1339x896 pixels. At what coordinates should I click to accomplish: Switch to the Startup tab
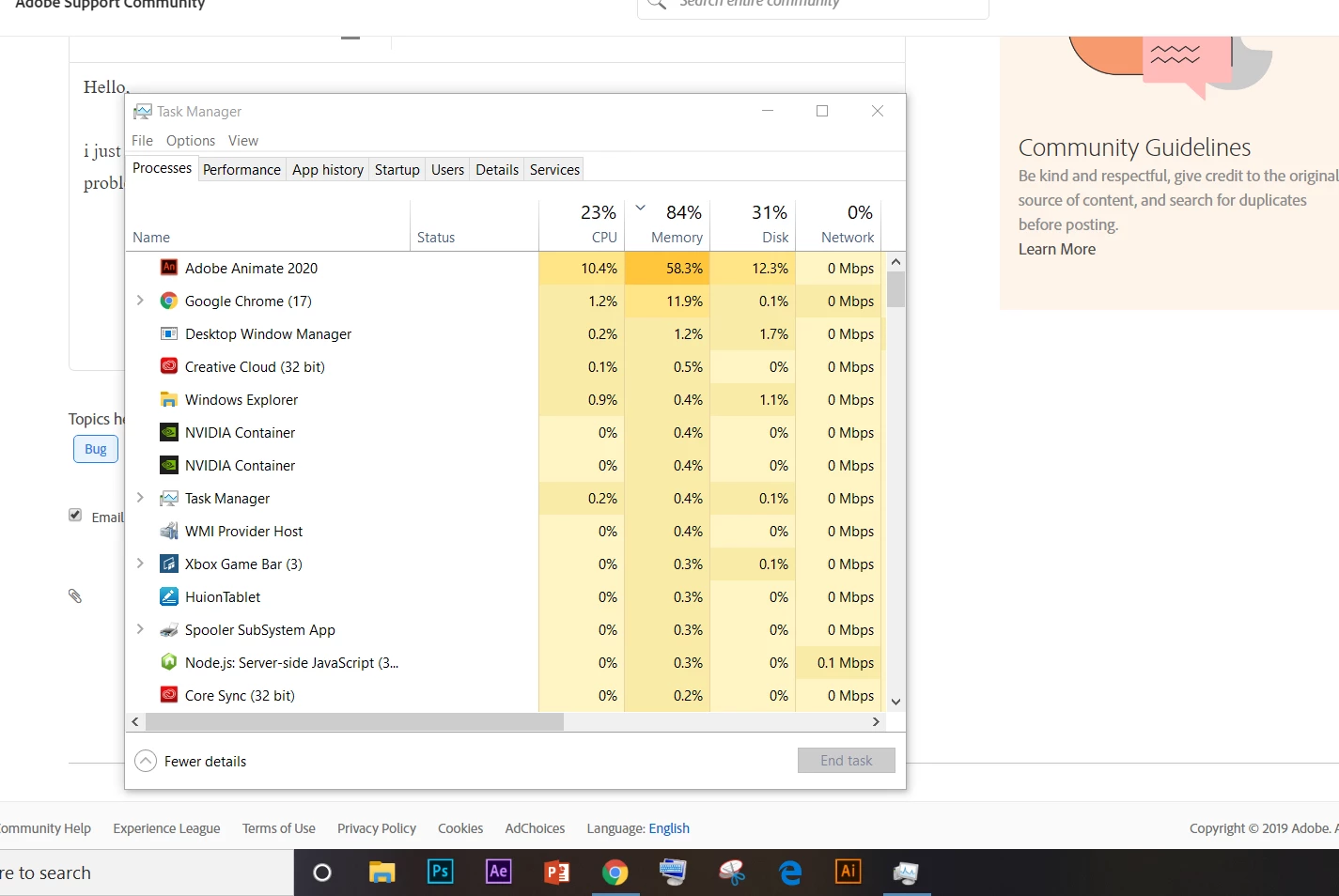click(x=397, y=169)
